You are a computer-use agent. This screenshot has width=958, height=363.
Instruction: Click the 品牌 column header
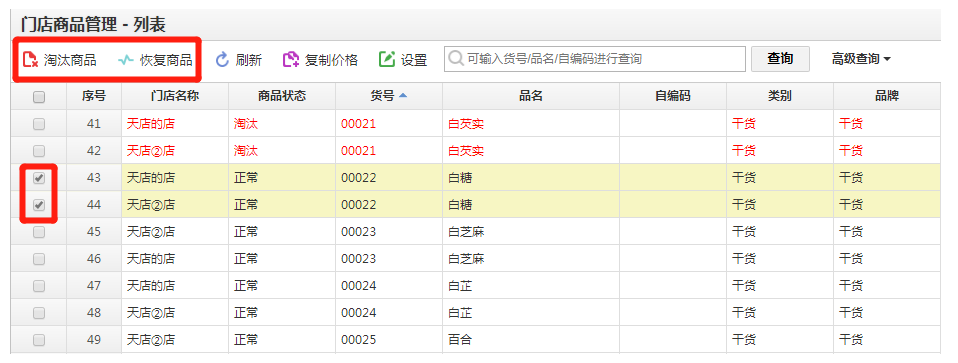[x=887, y=96]
